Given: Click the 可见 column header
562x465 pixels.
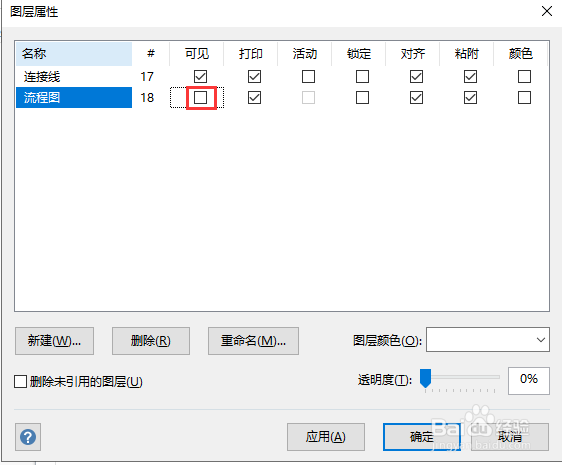Looking at the screenshot, I should pos(197,54).
